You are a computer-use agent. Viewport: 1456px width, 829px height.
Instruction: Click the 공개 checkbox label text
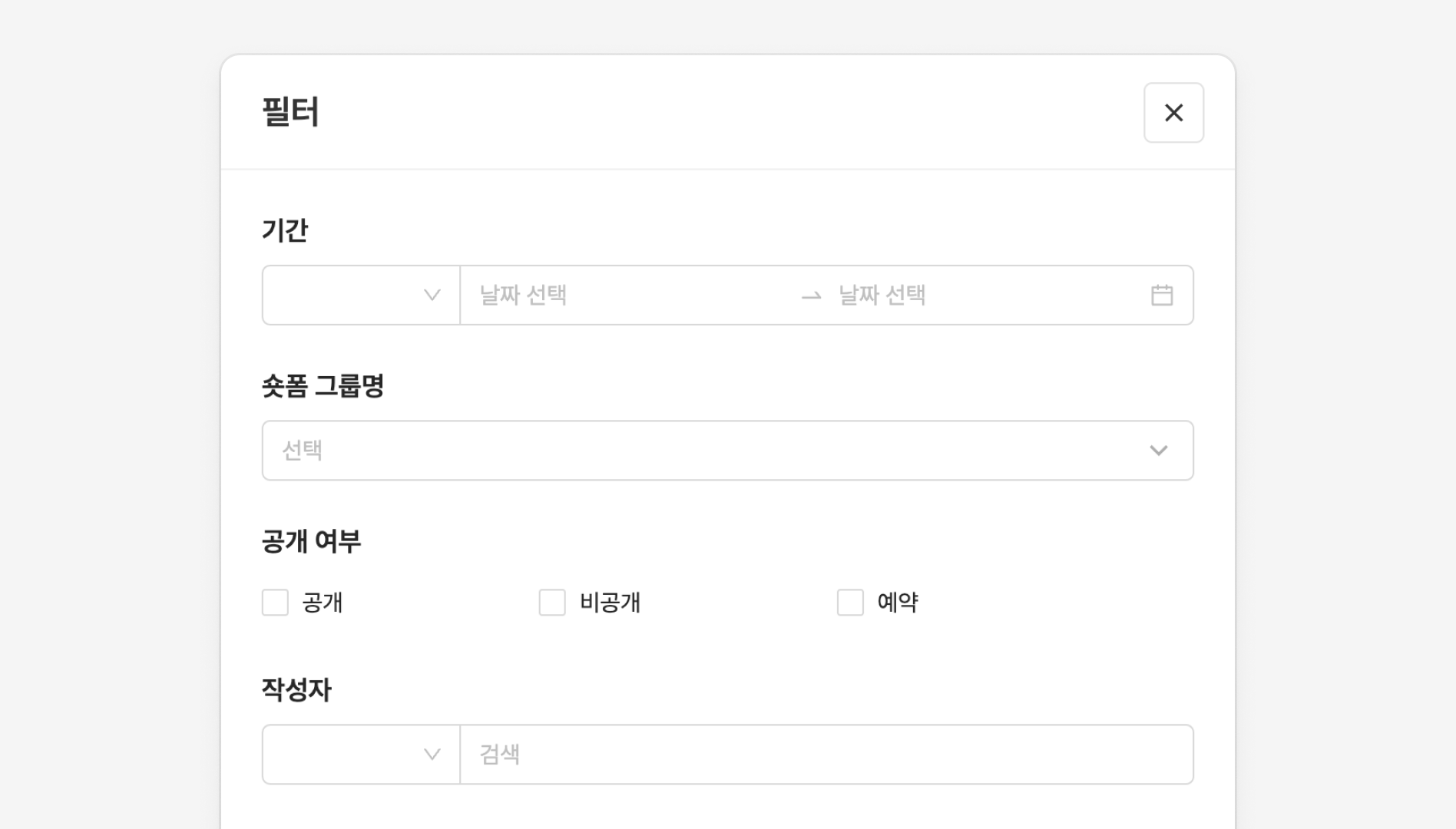coord(323,603)
